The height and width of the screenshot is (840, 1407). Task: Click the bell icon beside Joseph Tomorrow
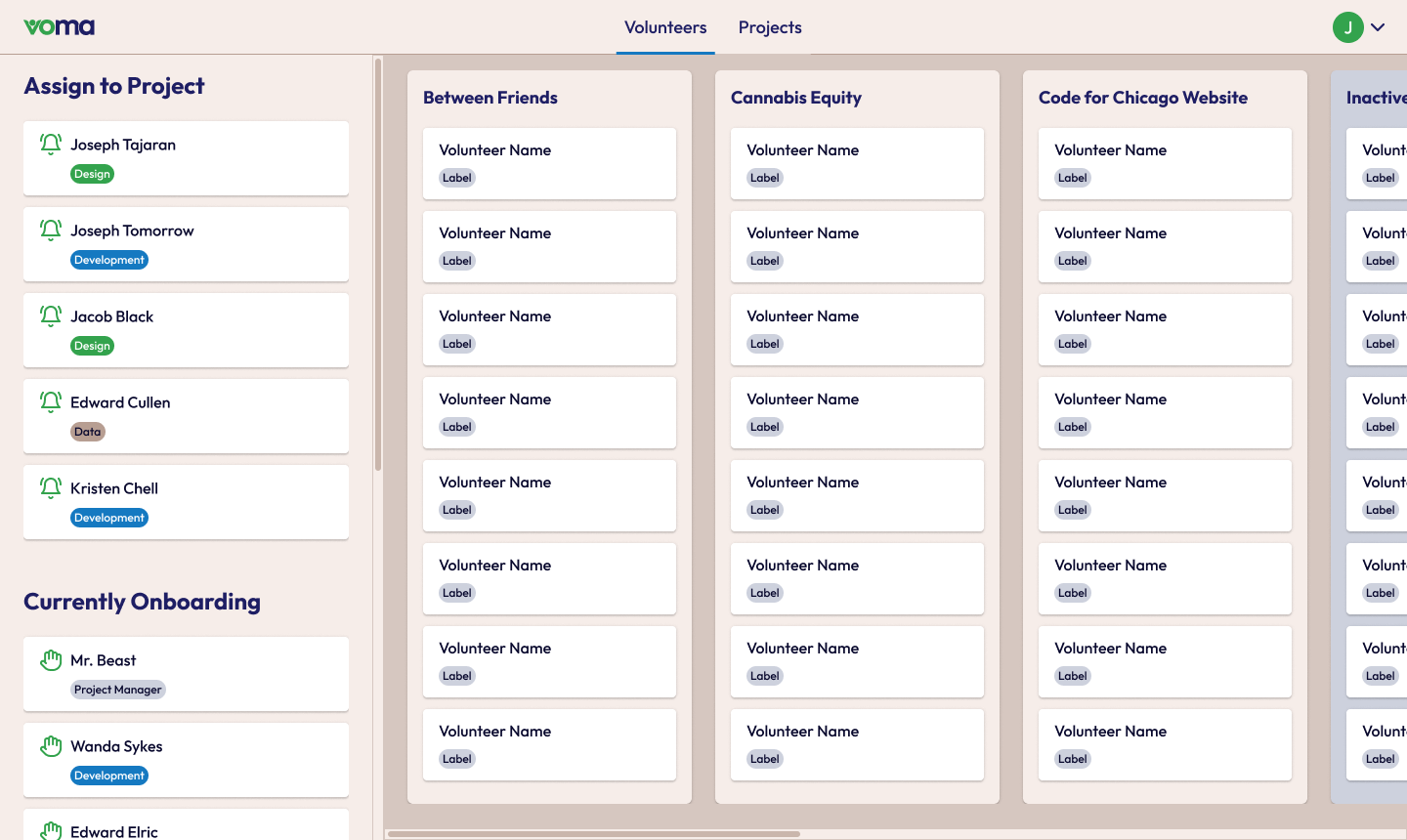click(51, 231)
